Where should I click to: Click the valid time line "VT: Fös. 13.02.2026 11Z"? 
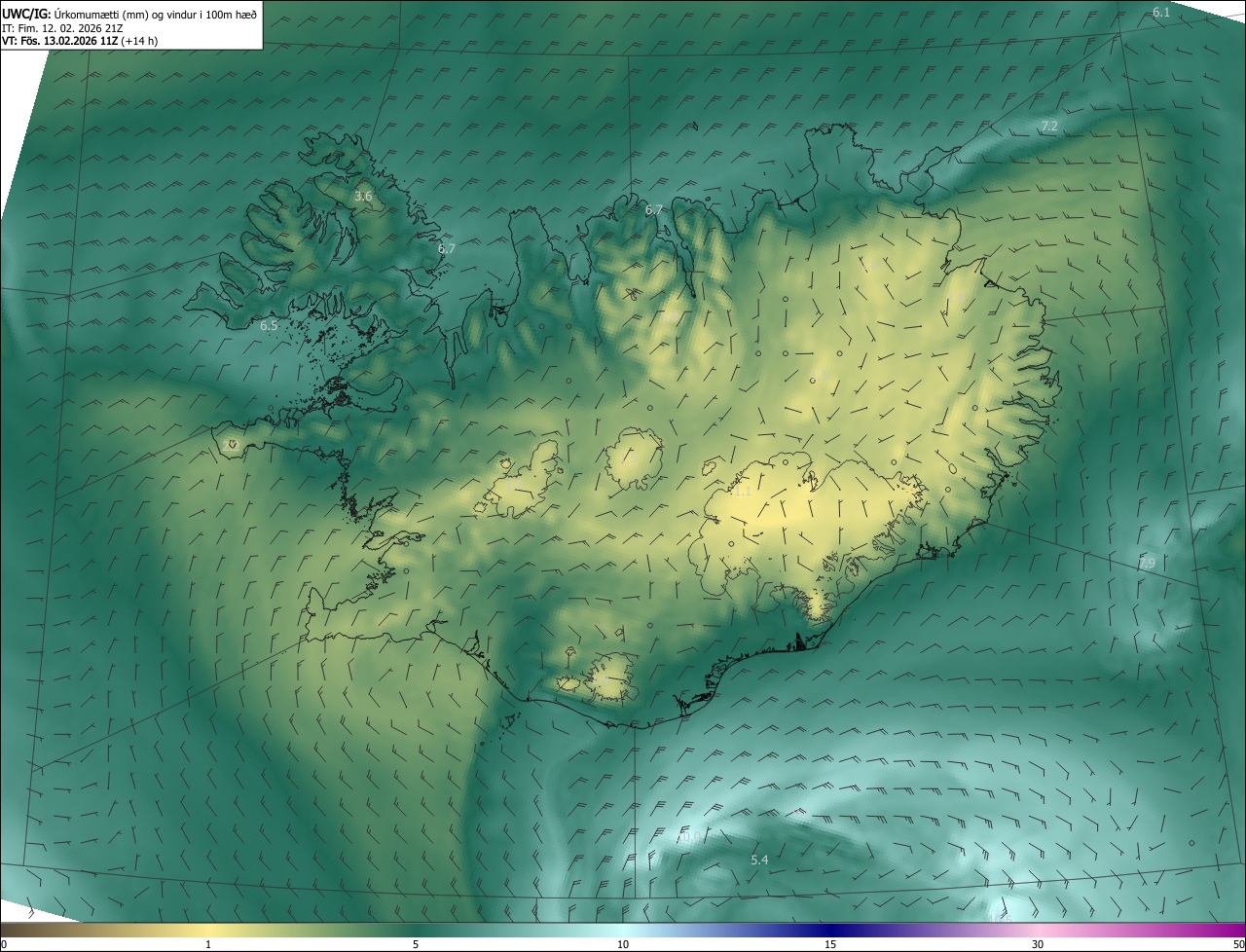click(59, 41)
